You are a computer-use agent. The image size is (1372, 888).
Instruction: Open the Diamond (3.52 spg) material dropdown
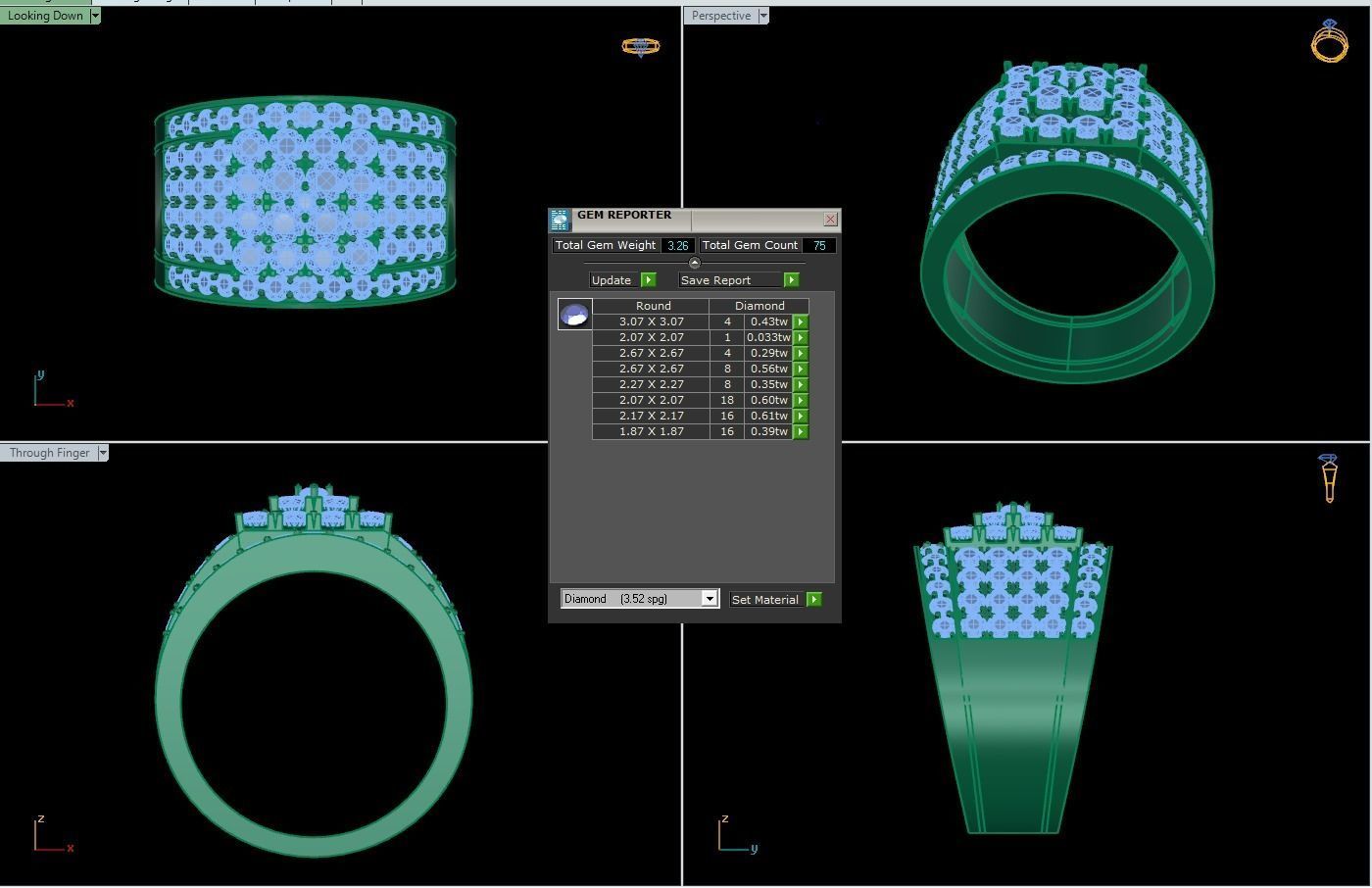(710, 599)
